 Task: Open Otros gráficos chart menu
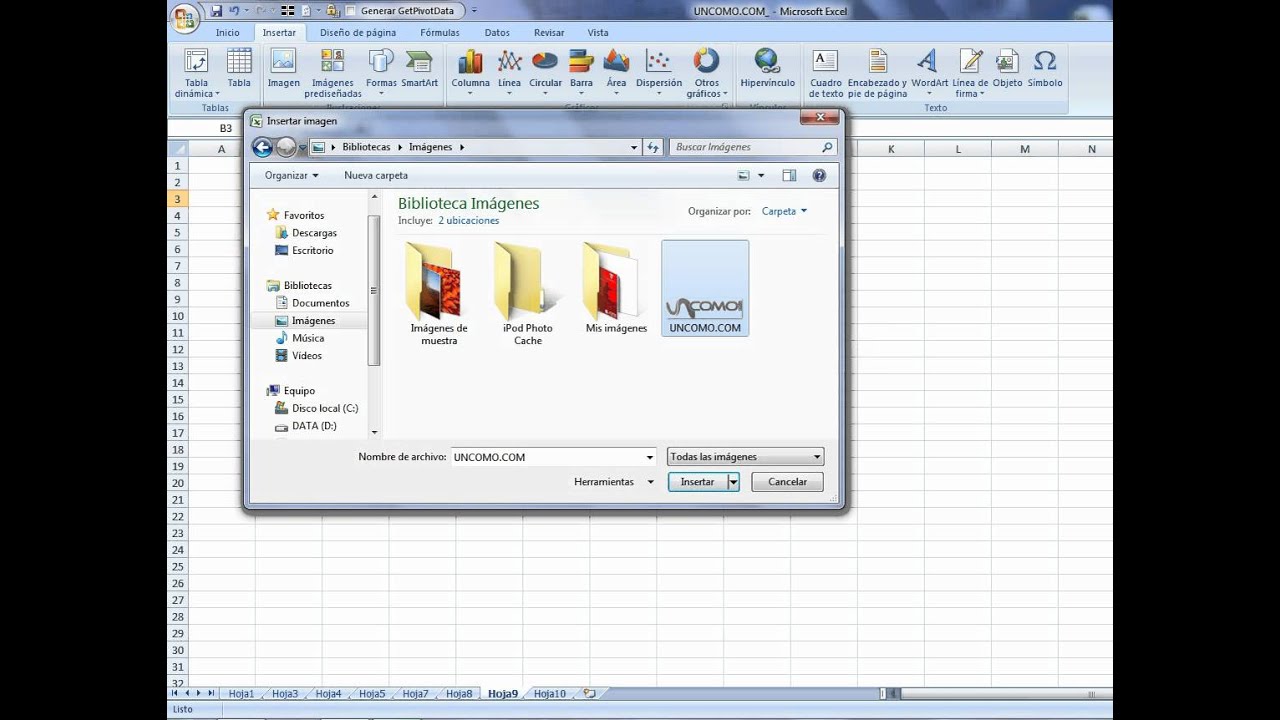pos(706,73)
